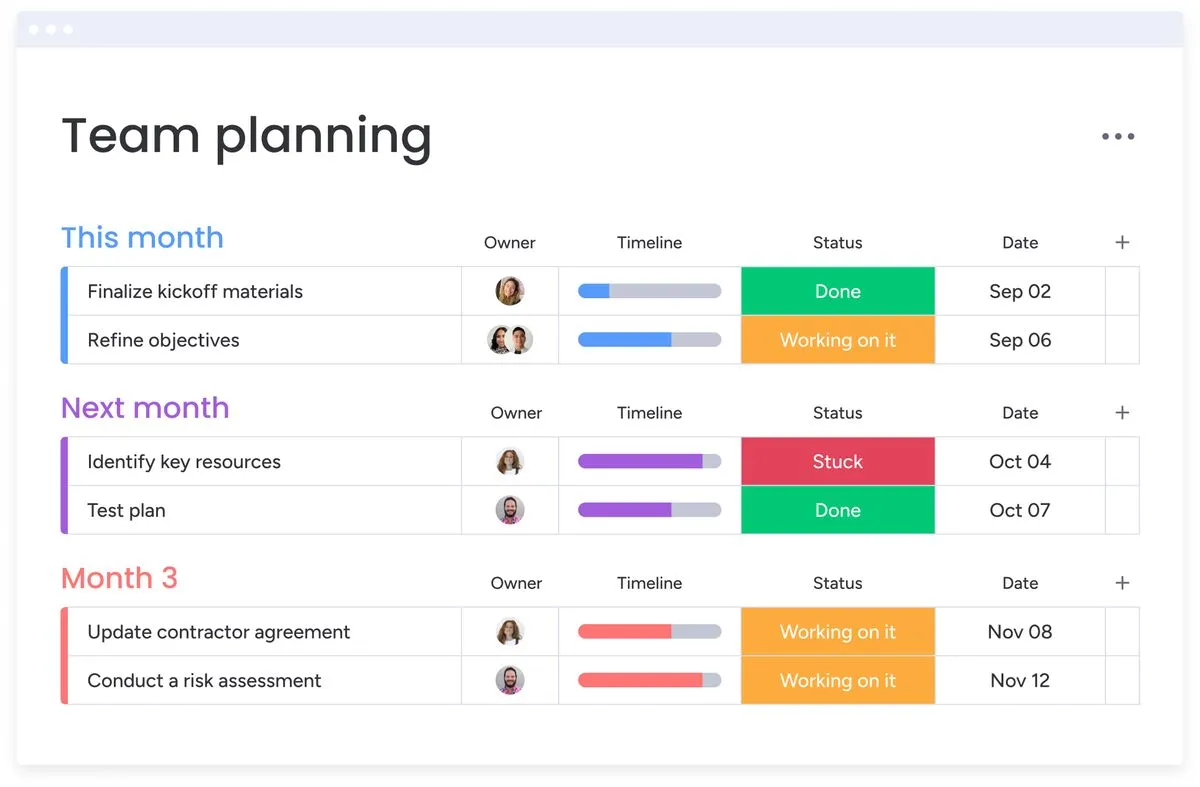This screenshot has width=1200, height=787.
Task: Click owner avatar for Test plan
Action: (x=510, y=510)
